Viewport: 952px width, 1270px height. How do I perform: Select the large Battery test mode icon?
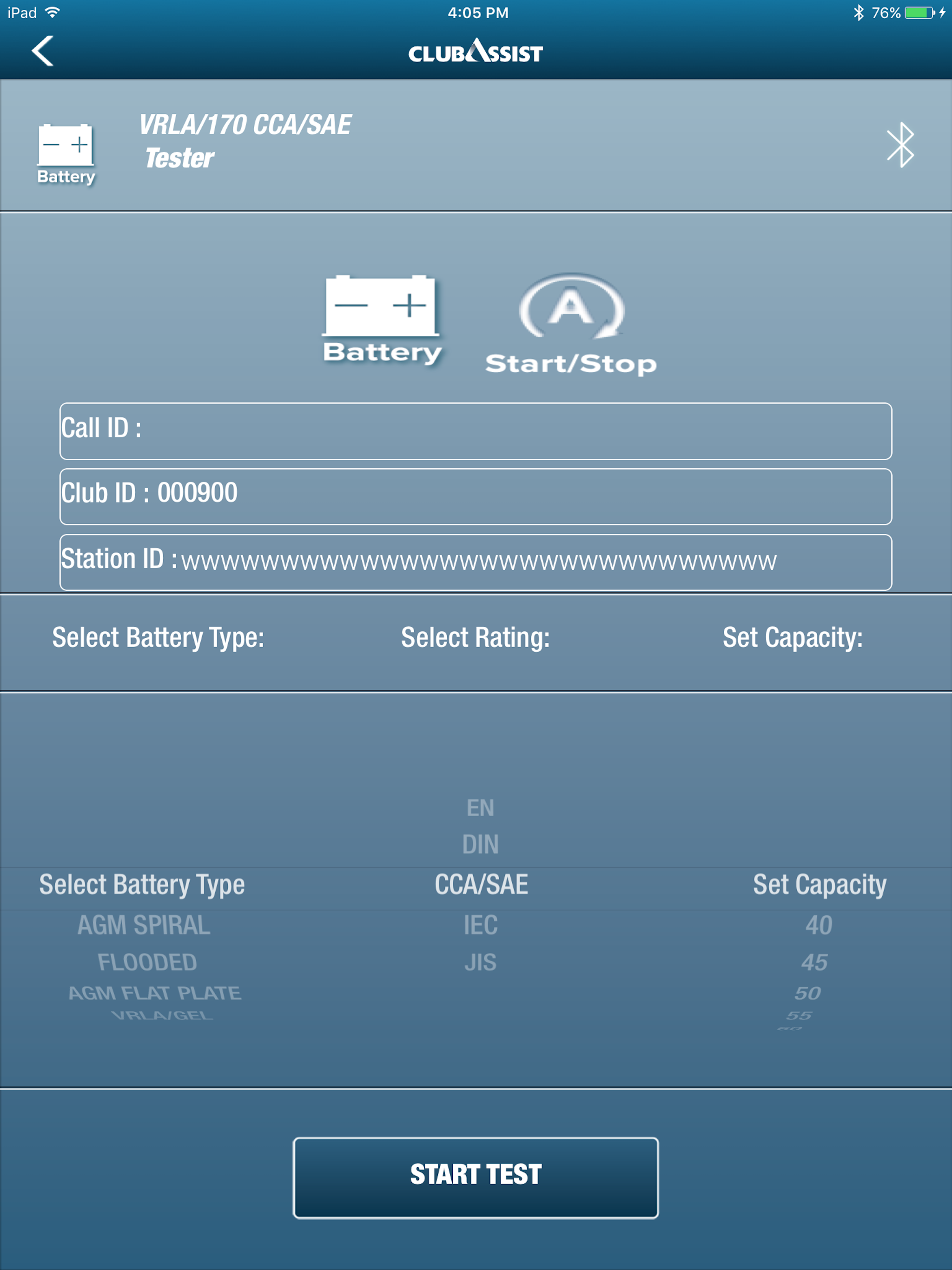pyautogui.click(x=382, y=319)
